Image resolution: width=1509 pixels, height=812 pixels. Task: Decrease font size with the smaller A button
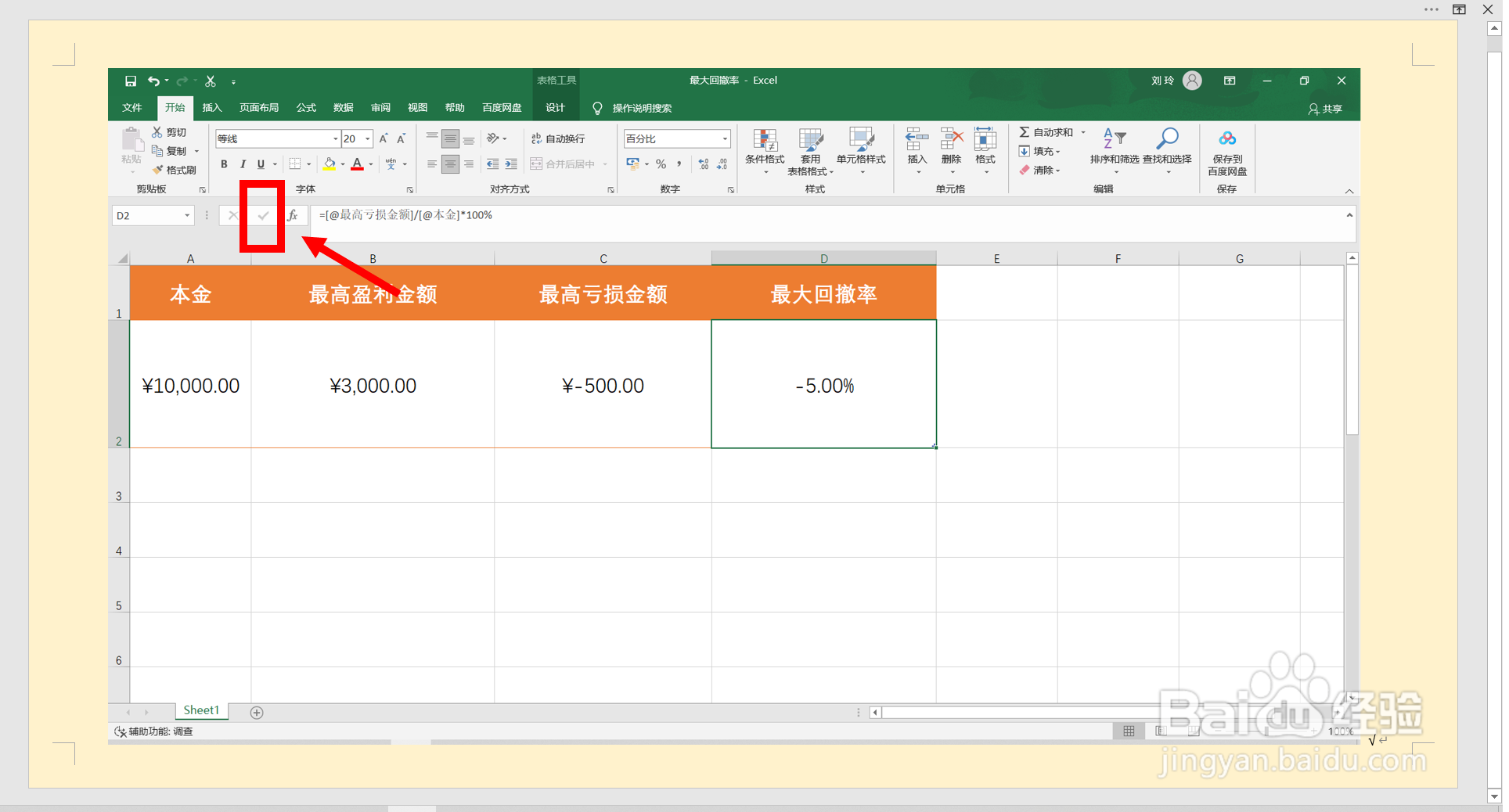pos(401,138)
